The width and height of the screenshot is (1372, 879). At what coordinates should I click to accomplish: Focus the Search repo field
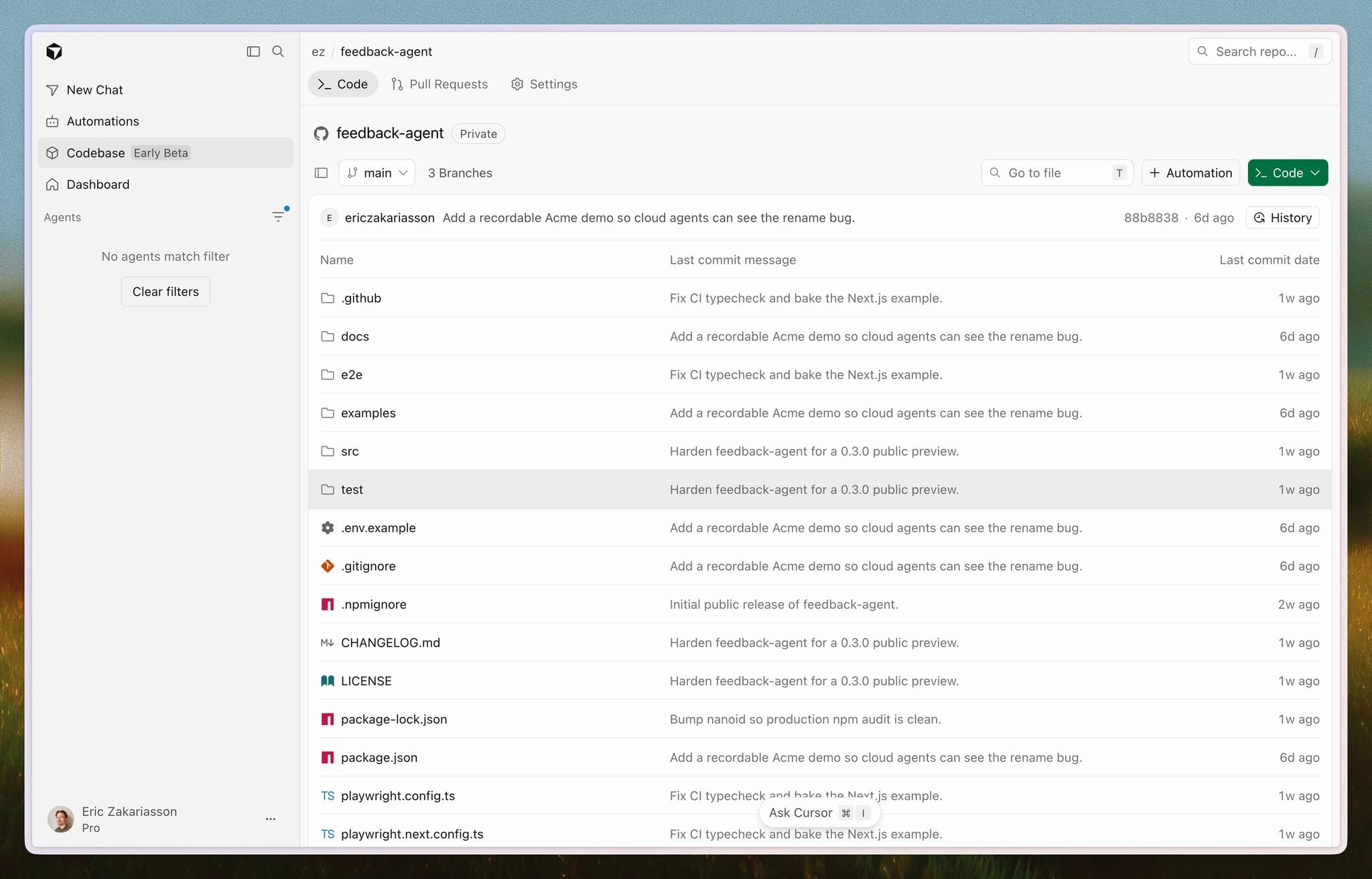click(1259, 52)
